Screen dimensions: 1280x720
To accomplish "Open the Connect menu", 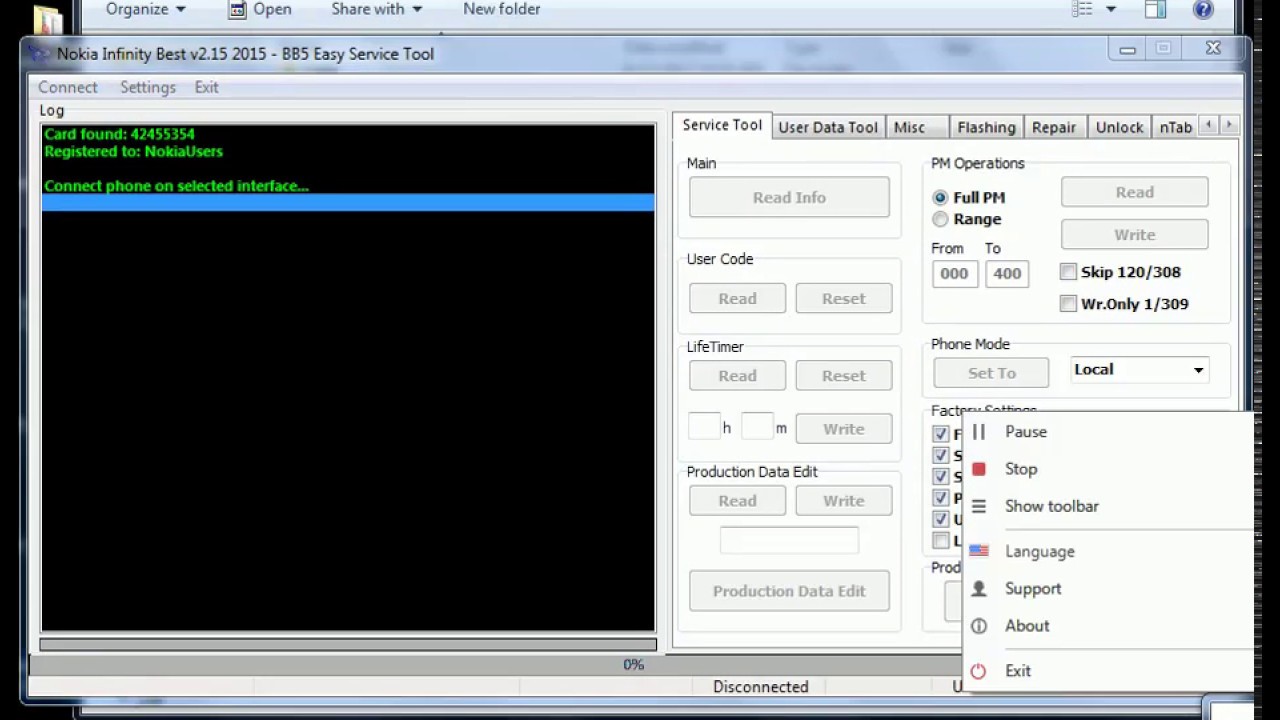I will point(68,87).
